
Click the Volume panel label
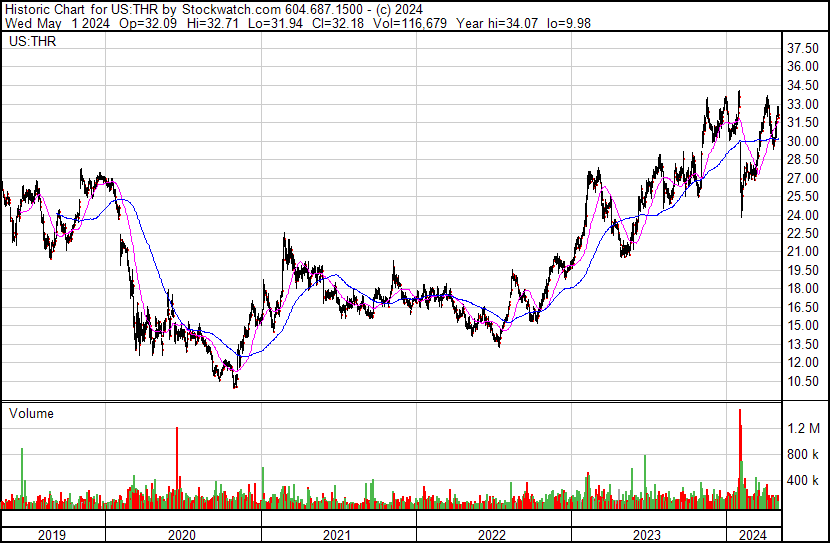click(31, 413)
